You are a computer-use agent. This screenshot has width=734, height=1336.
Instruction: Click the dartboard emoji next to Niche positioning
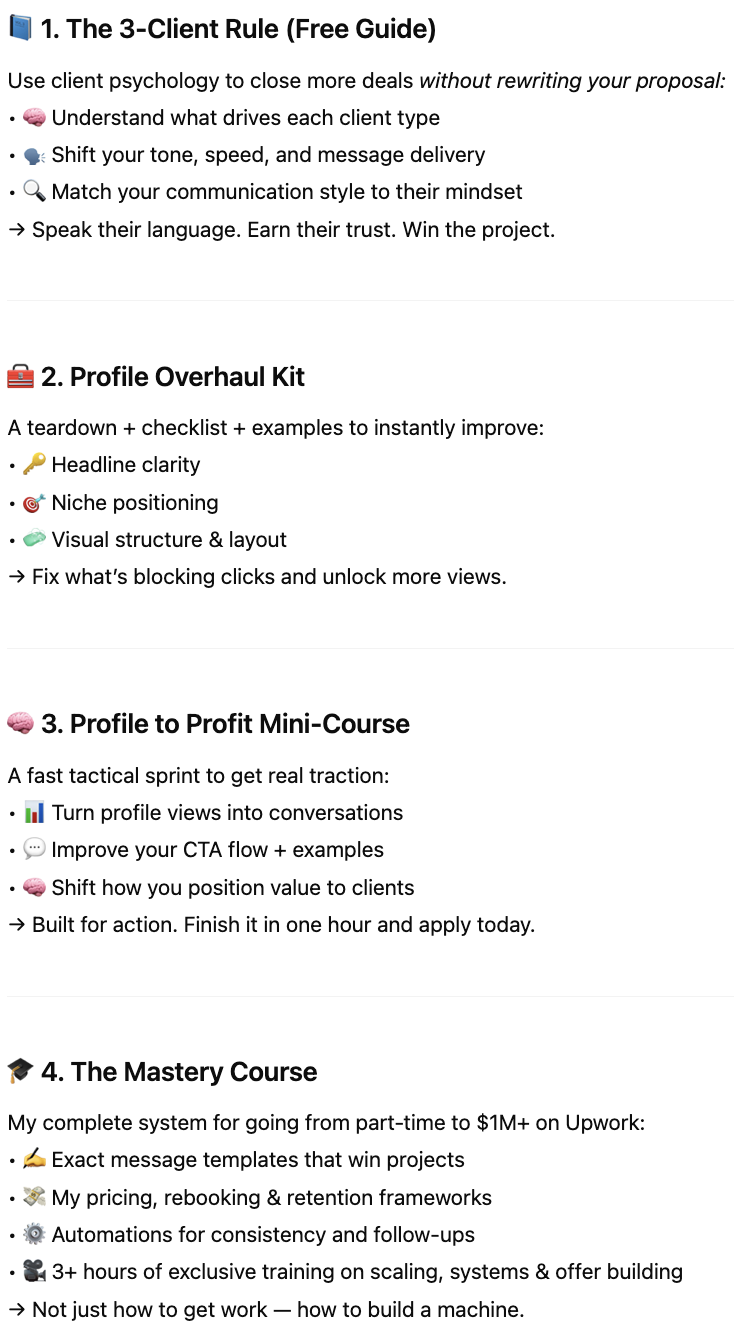pyautogui.click(x=34, y=502)
